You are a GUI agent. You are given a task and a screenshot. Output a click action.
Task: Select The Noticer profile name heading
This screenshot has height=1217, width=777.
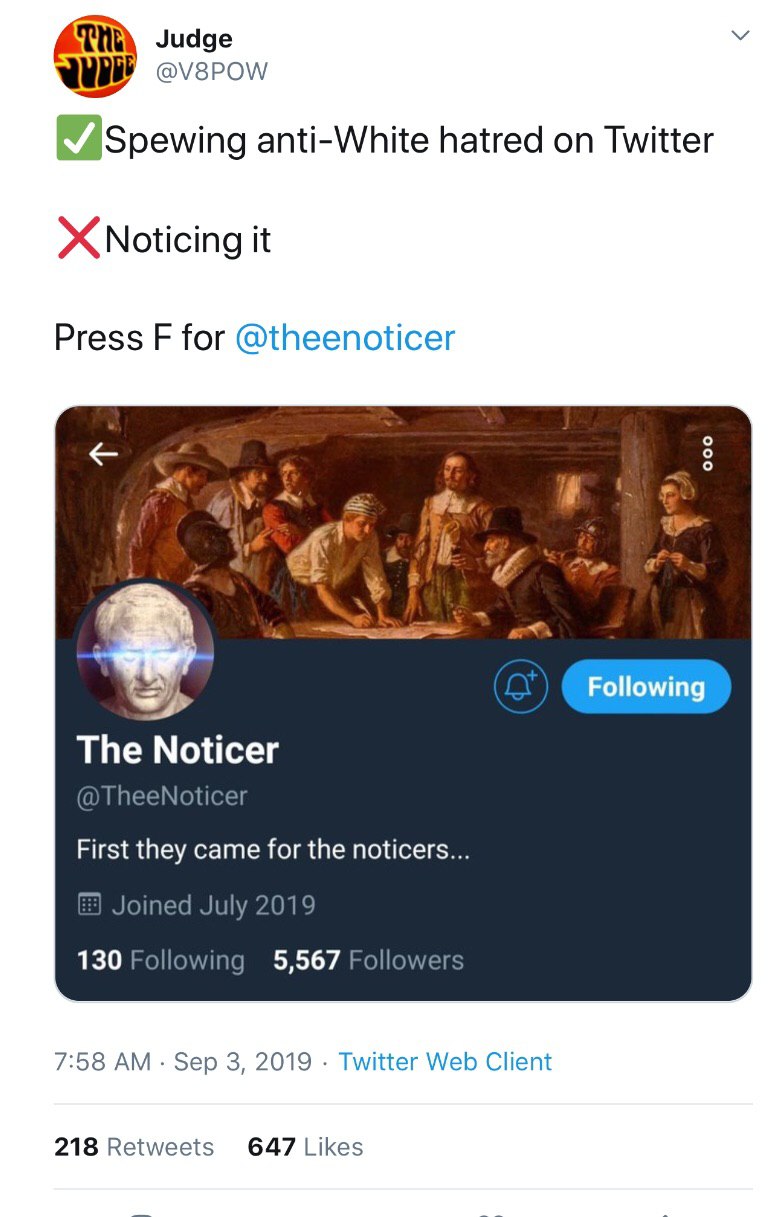tap(178, 750)
